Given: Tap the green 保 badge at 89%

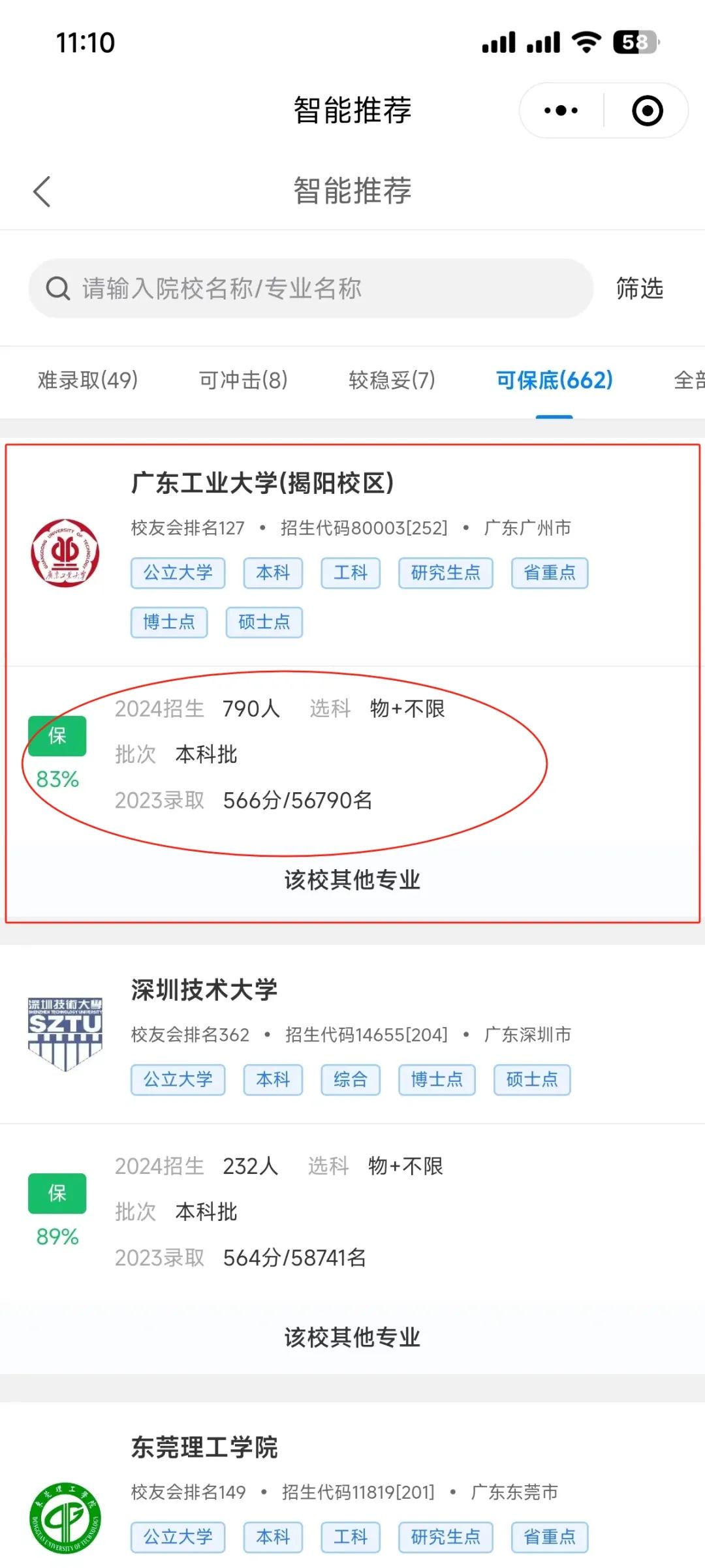Looking at the screenshot, I should pyautogui.click(x=57, y=1193).
